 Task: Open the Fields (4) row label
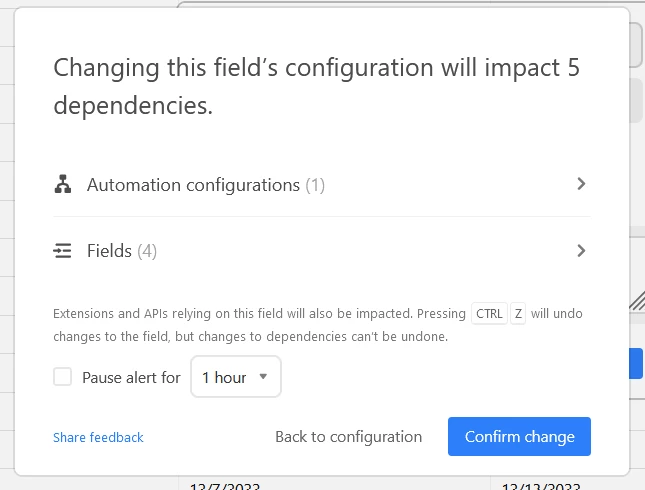coord(122,251)
